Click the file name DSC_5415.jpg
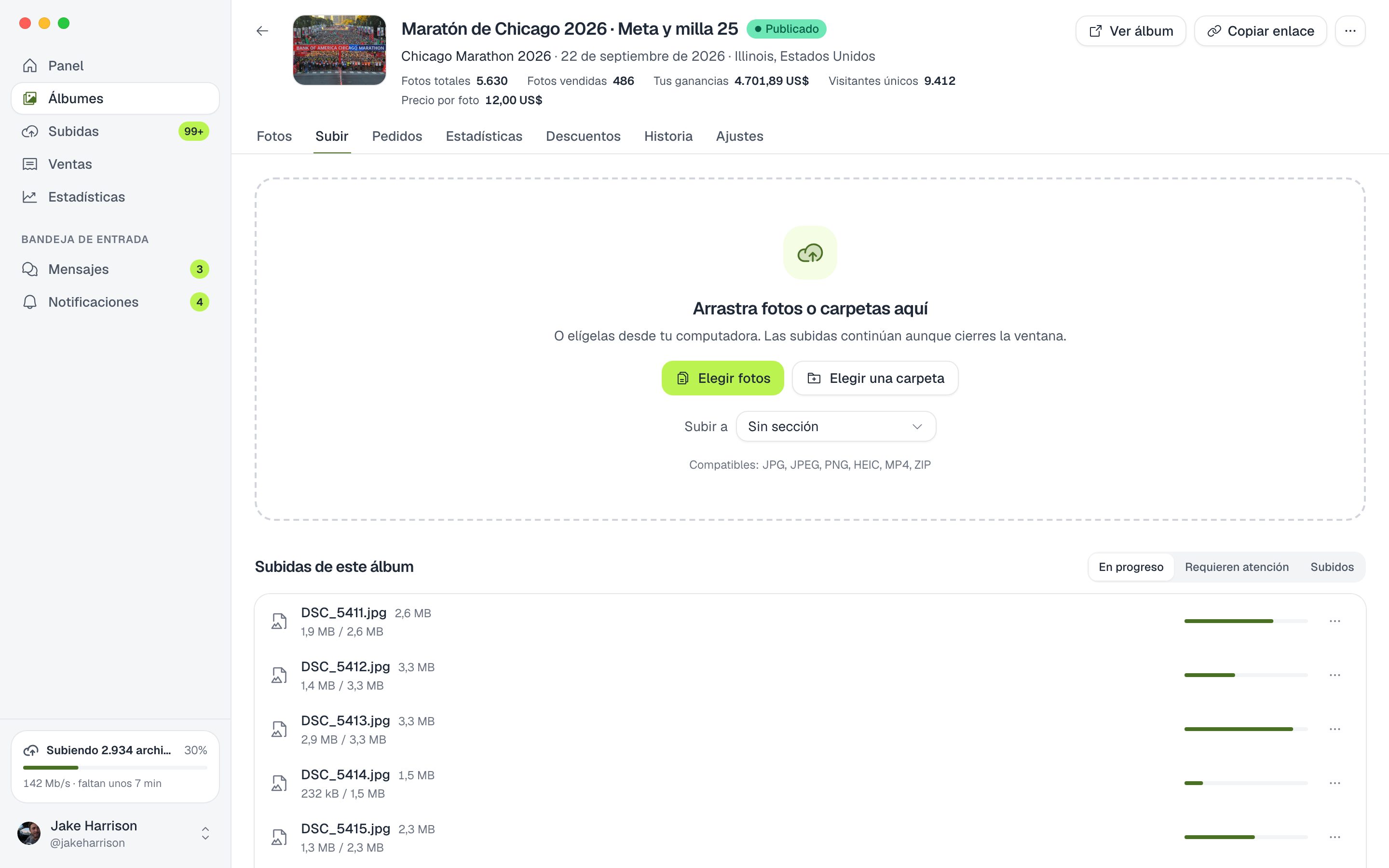This screenshot has height=868, width=1389. [345, 828]
